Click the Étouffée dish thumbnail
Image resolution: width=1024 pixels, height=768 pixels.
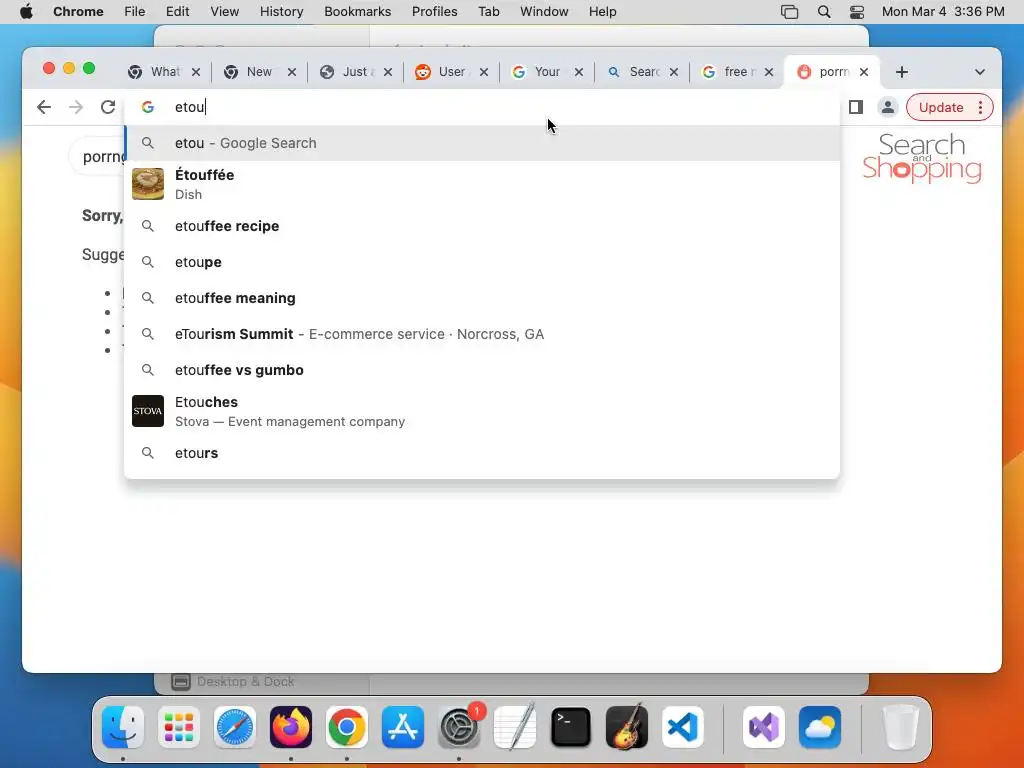[148, 184]
